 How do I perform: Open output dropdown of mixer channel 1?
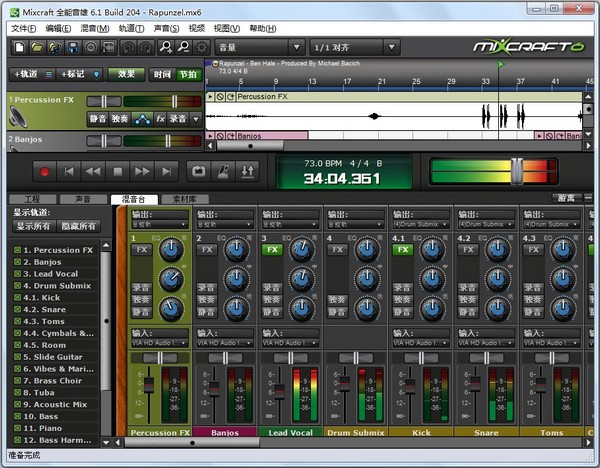click(x=160, y=224)
